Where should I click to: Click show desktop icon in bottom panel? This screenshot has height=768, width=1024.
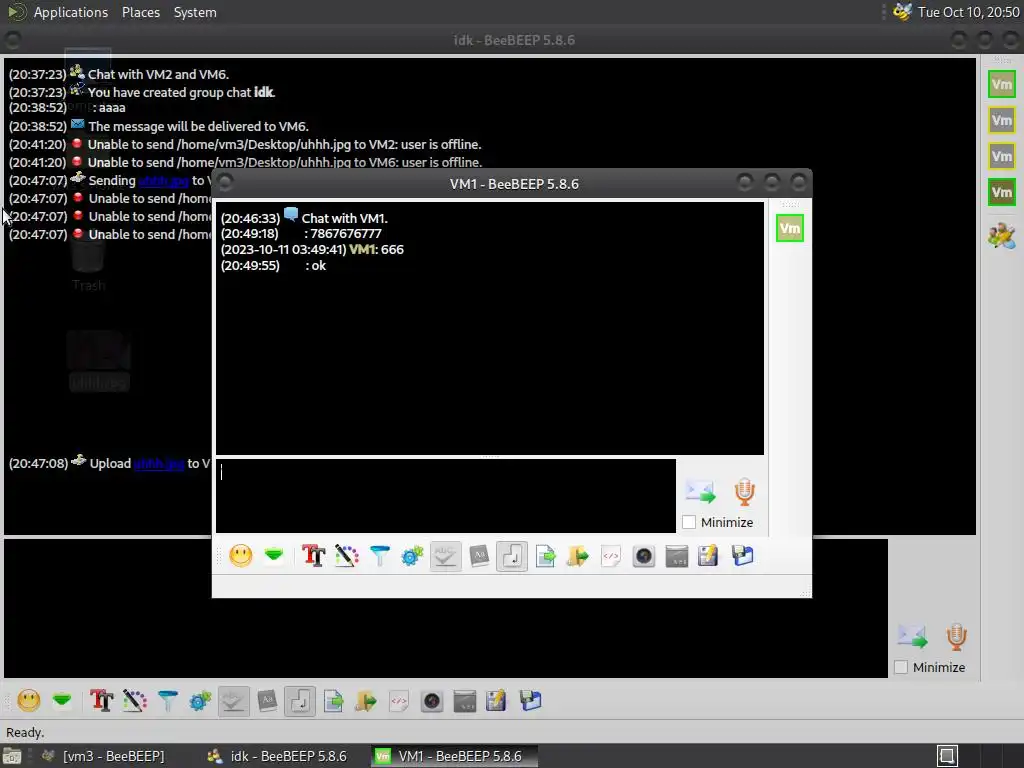tap(11, 756)
